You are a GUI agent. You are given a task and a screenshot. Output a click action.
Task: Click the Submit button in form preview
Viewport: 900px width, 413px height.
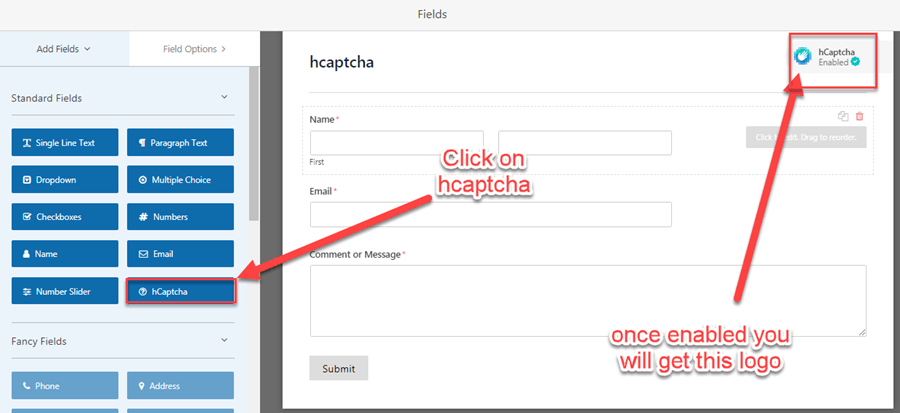pos(339,368)
